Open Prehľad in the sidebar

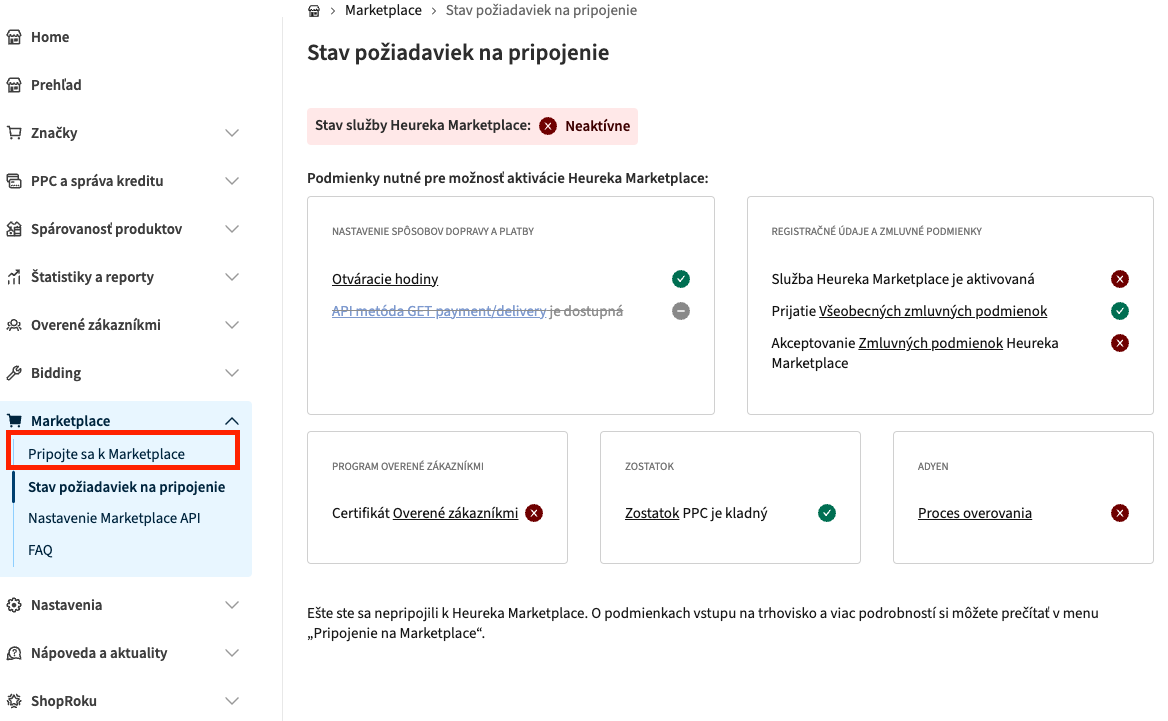coord(56,85)
